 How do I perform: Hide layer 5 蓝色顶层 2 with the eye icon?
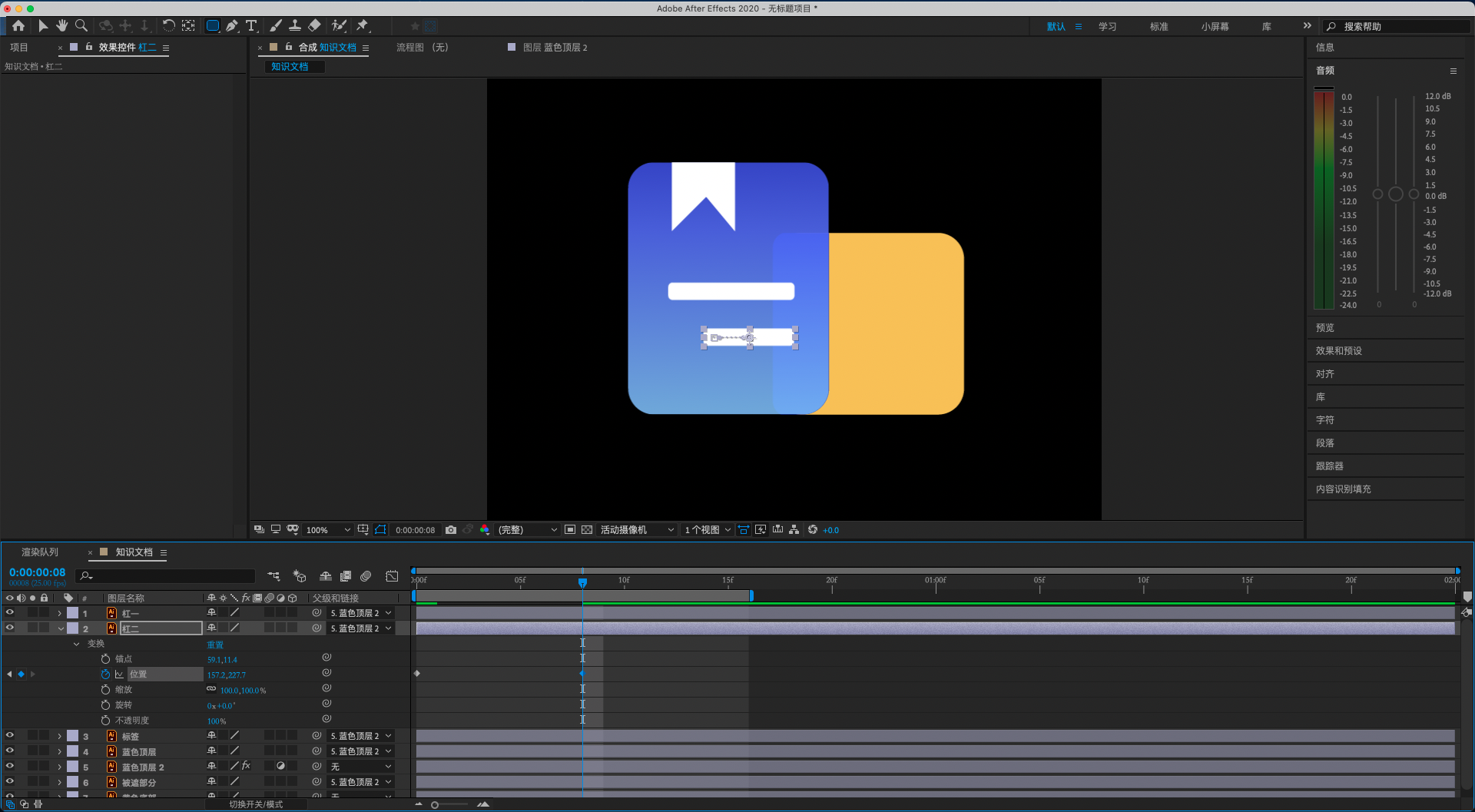pos(10,767)
